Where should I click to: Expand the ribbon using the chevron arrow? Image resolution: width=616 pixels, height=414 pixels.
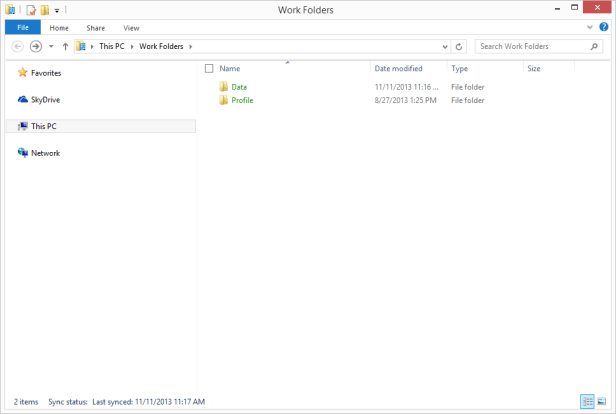coord(590,28)
